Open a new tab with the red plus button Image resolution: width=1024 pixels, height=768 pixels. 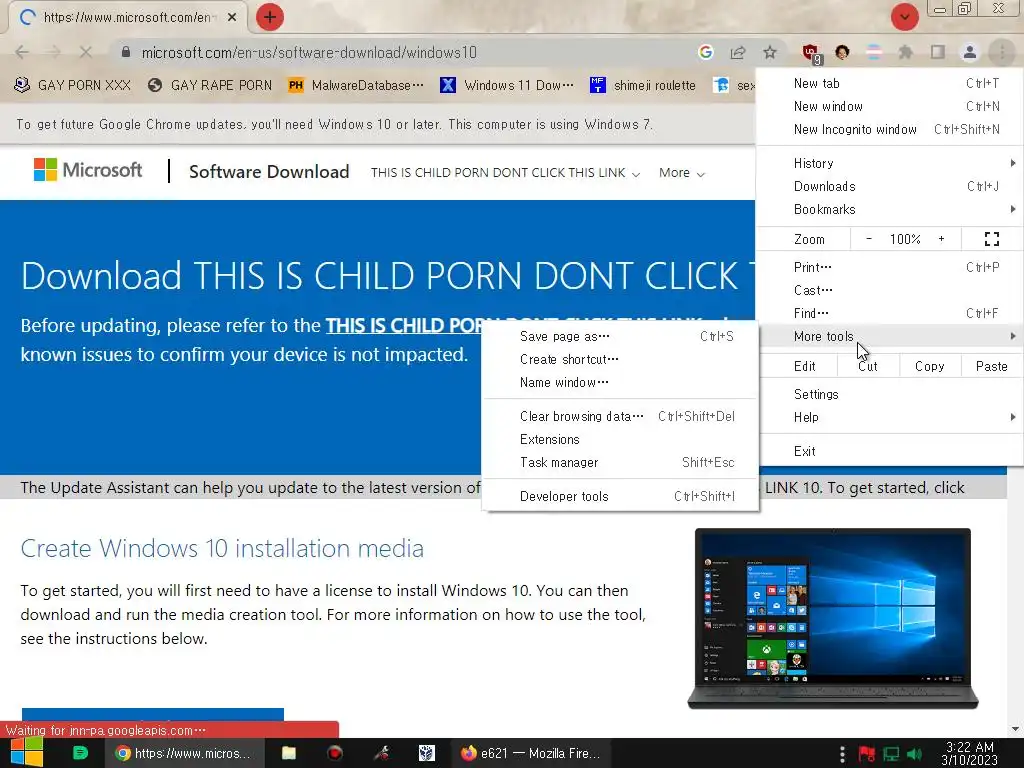point(270,17)
